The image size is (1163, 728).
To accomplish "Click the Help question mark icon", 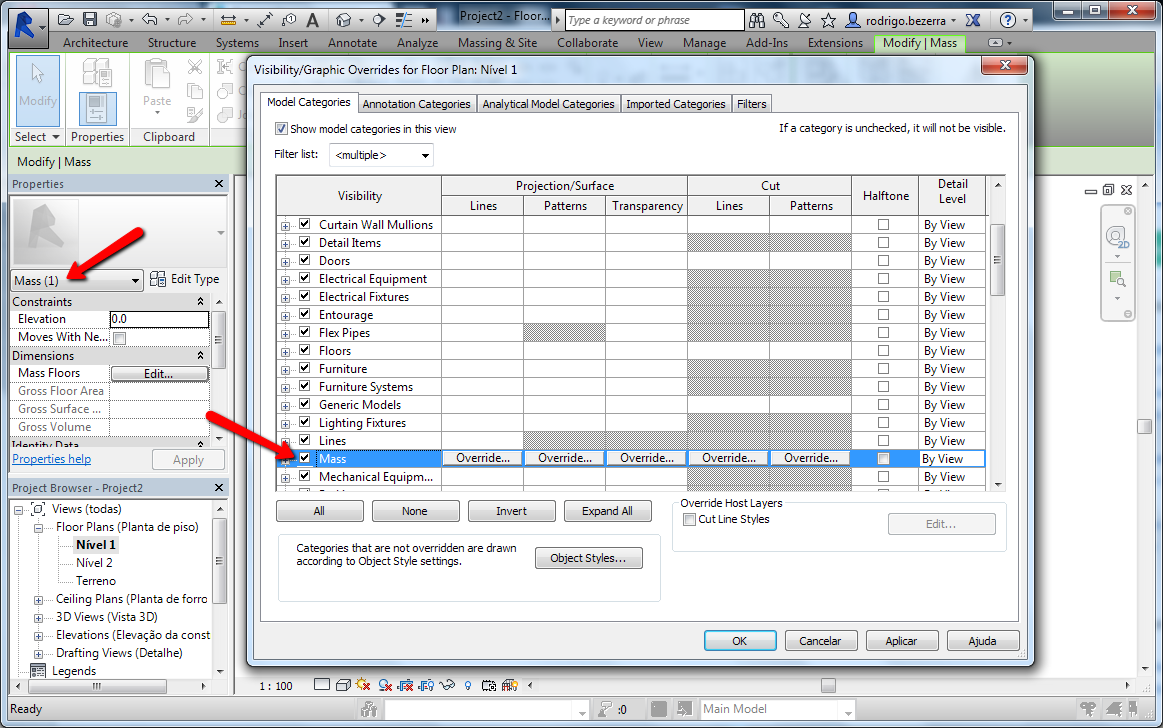I will click(x=1007, y=20).
